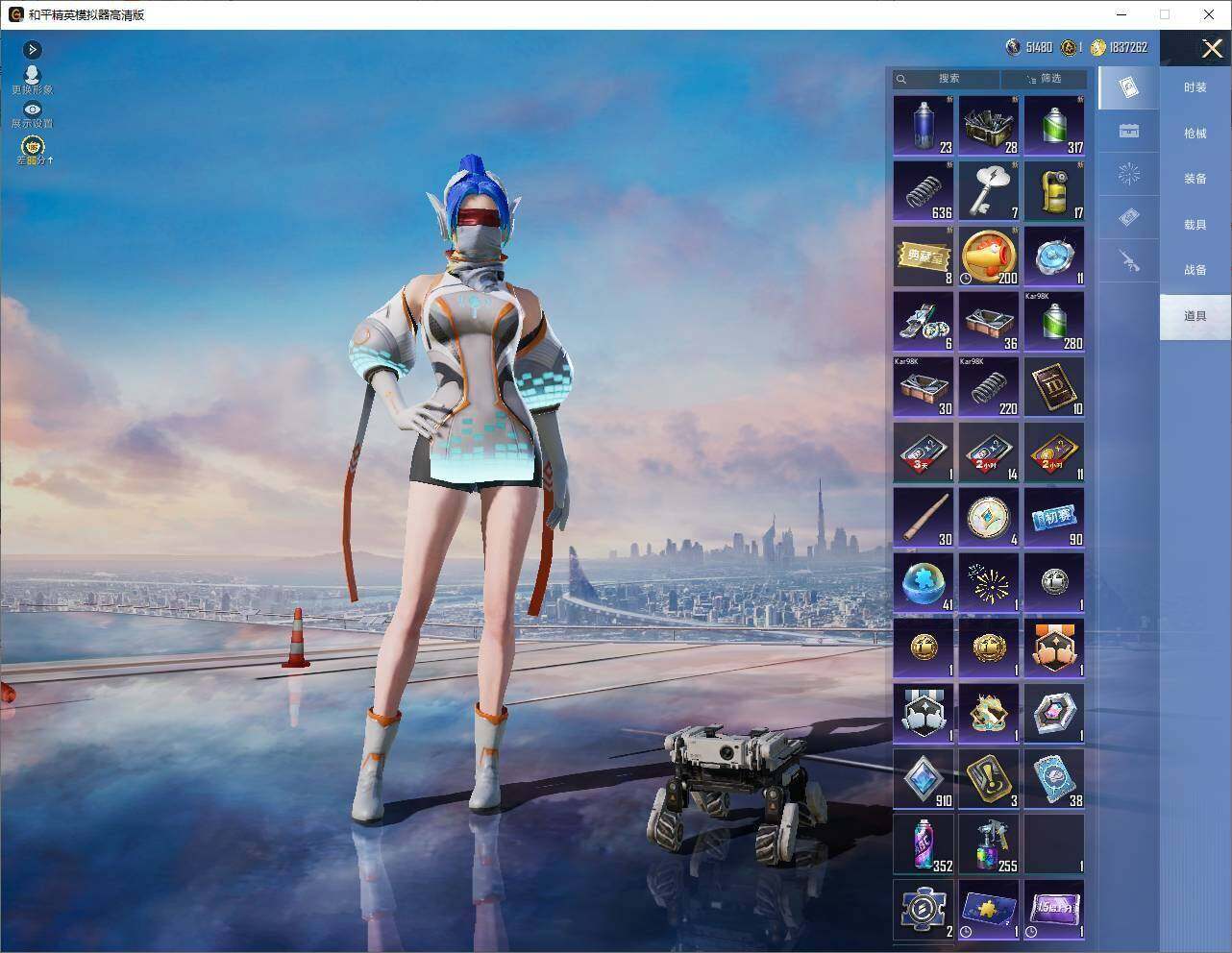This screenshot has height=953, width=1232.
Task: Open 展示设置 display settings eye icon
Action: (32, 115)
